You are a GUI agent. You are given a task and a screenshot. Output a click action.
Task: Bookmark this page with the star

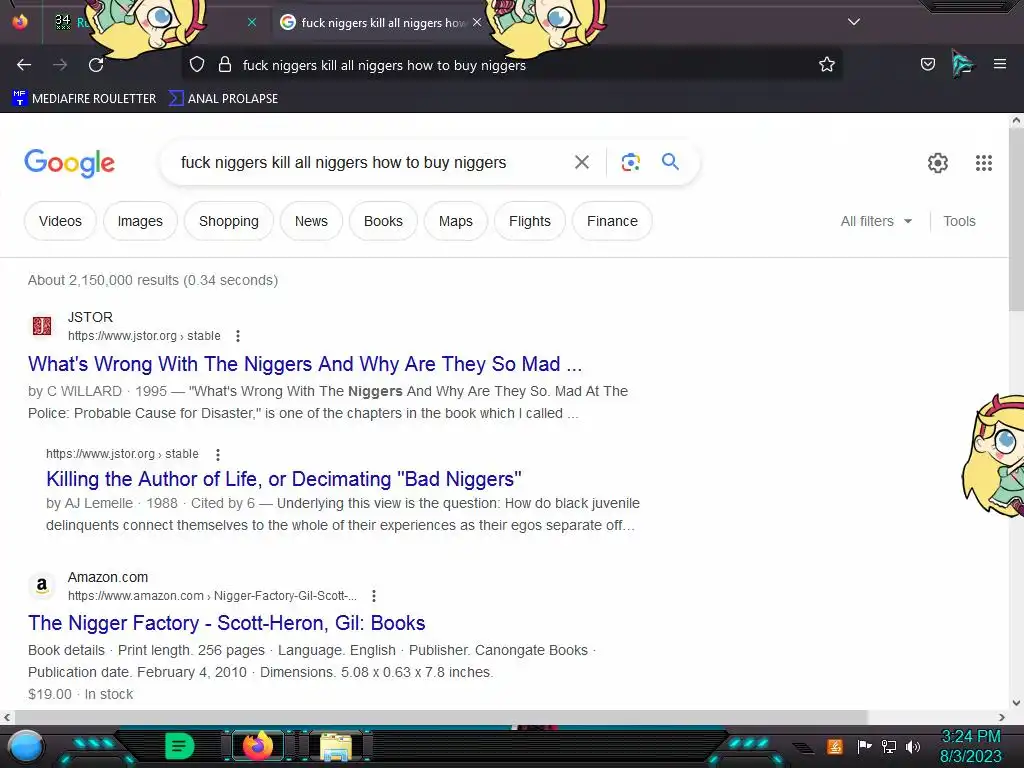[x=827, y=65]
